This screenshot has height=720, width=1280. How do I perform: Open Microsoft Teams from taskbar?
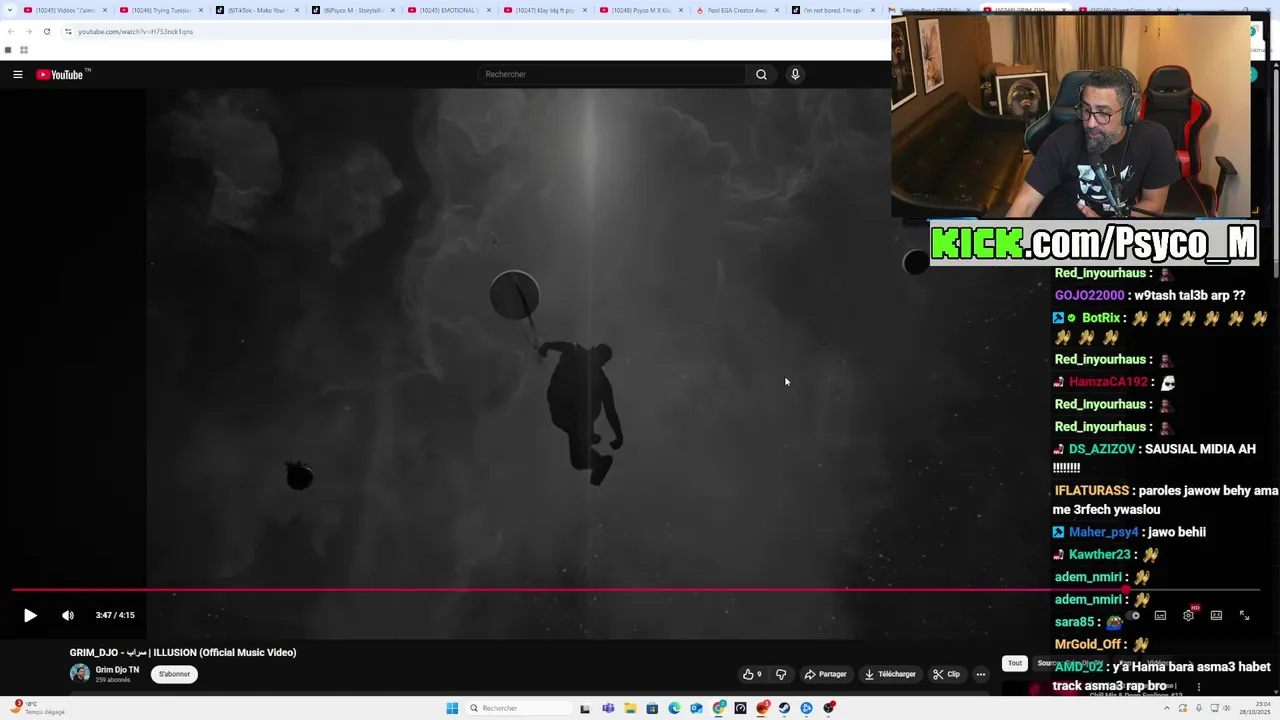point(608,708)
